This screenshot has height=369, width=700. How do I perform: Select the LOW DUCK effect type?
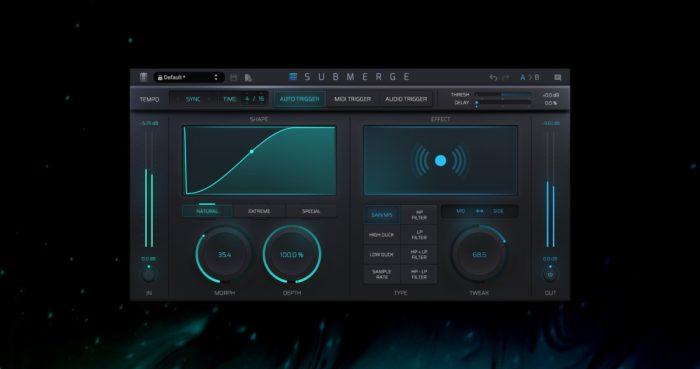[x=382, y=255]
